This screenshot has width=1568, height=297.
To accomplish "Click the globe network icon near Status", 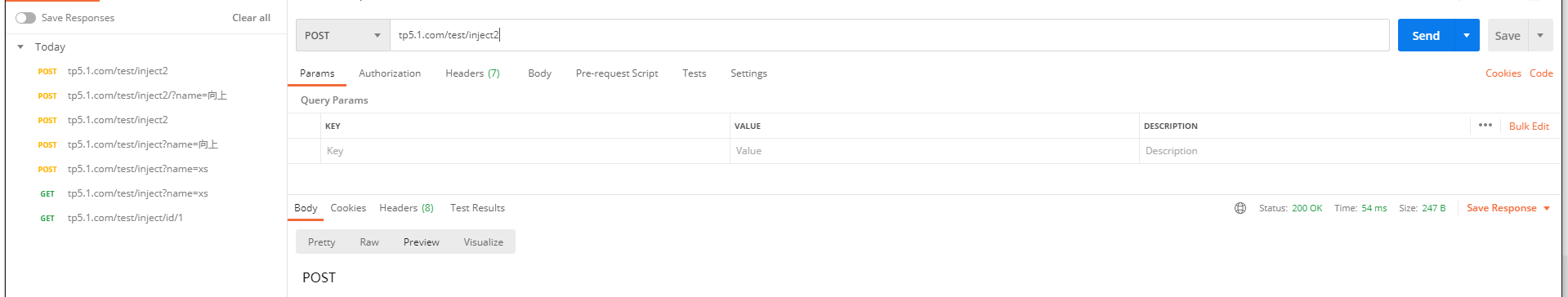I will click(1240, 208).
